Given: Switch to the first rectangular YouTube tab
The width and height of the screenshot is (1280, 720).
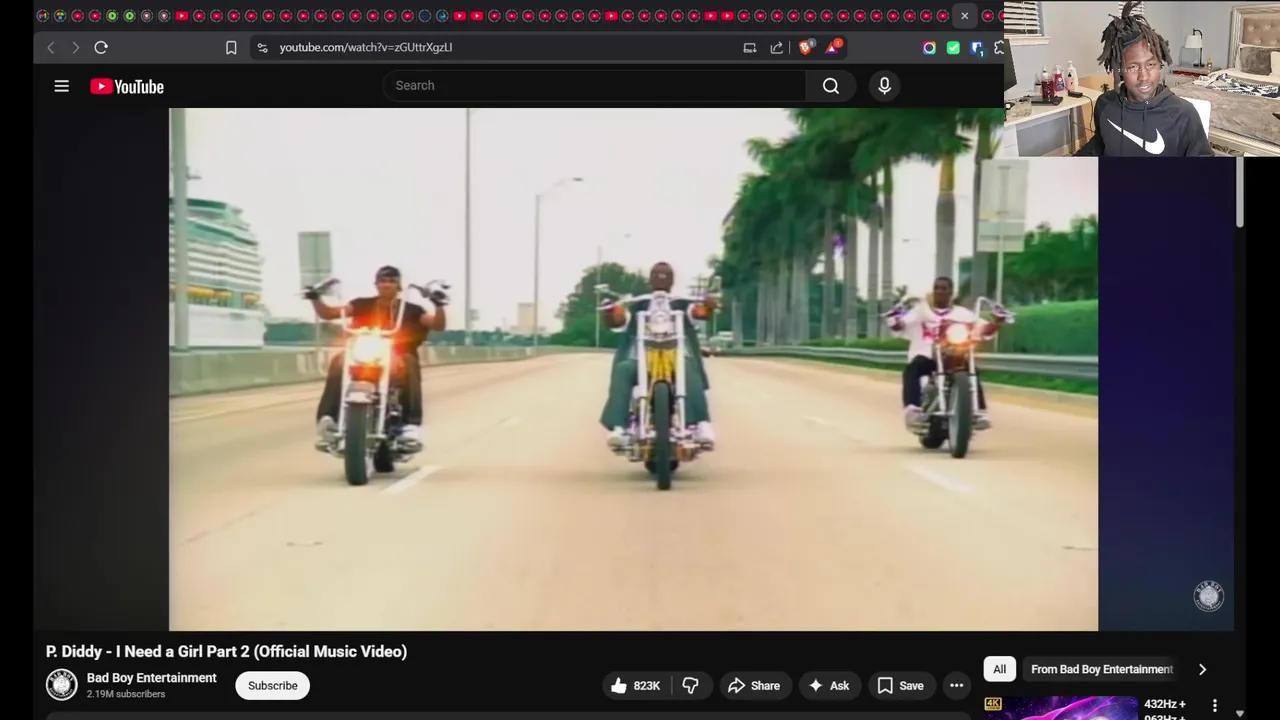Looking at the screenshot, I should coord(181,16).
